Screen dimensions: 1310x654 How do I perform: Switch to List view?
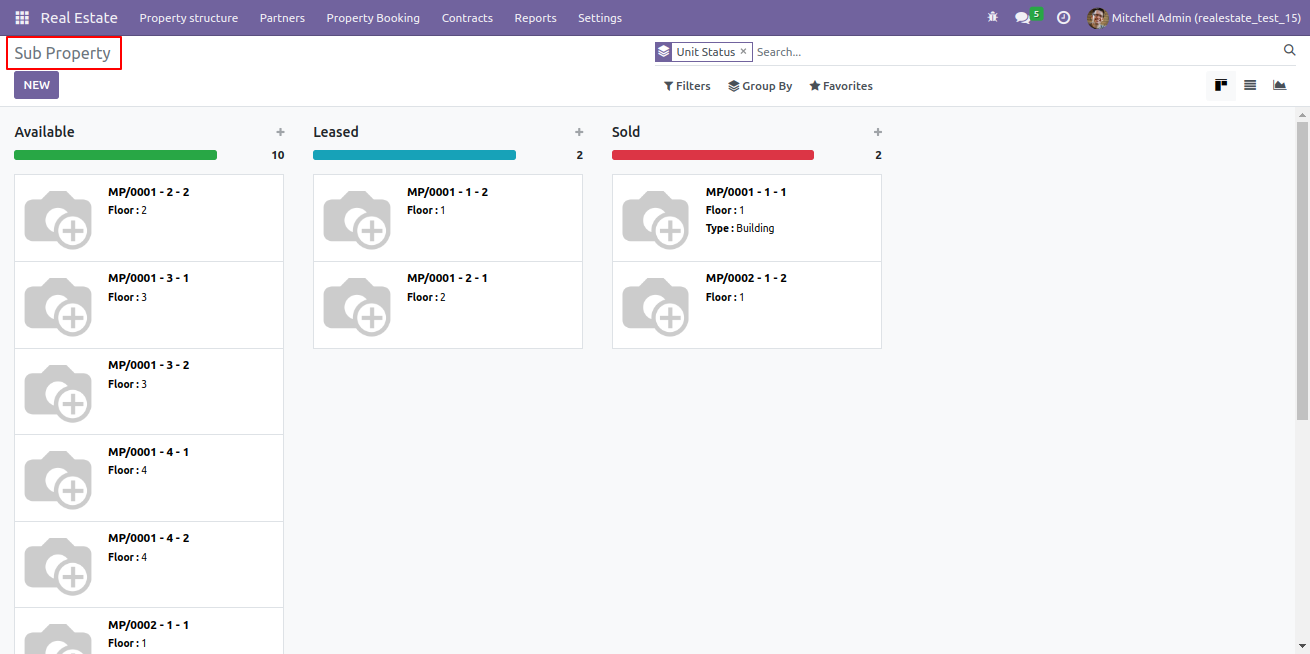click(1250, 85)
